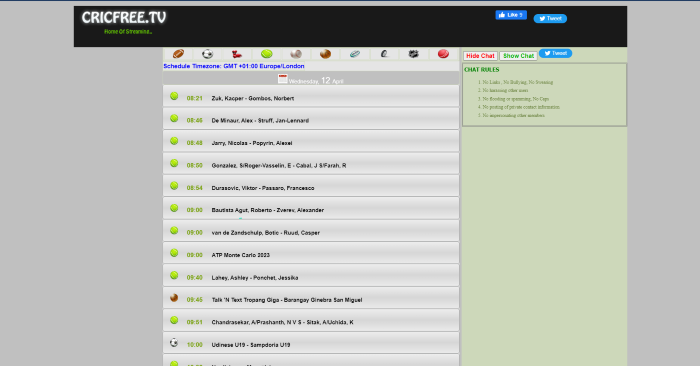The height and width of the screenshot is (366, 700).
Task: Open Zuk, Kacper - Gombos, Norbert match
Action: pyautogui.click(x=253, y=98)
